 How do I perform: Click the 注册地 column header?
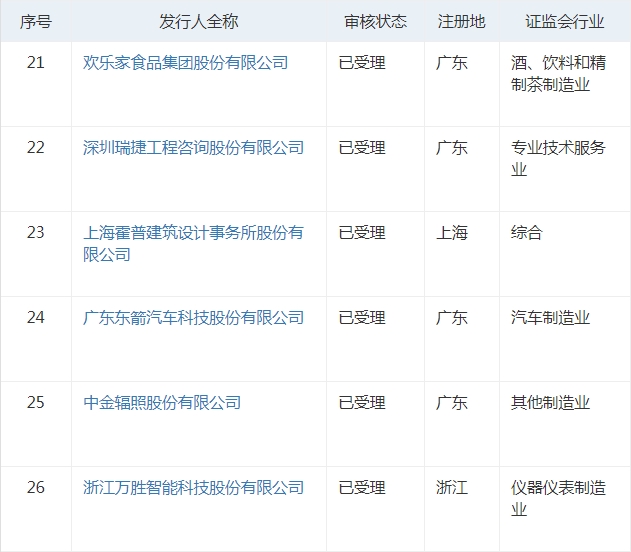[x=462, y=21]
